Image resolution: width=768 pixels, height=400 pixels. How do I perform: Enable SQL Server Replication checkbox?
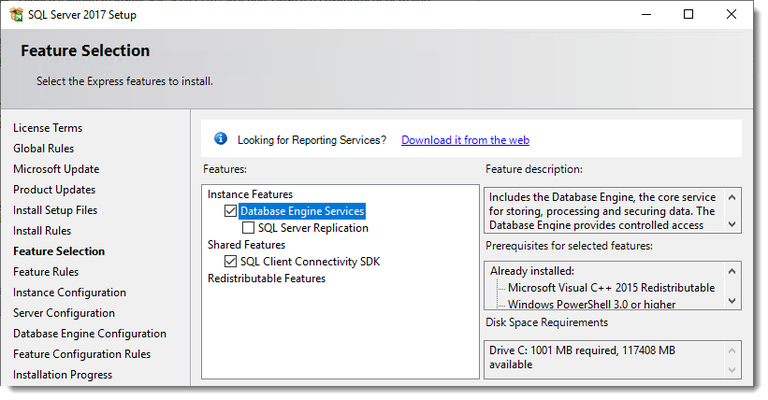point(248,228)
